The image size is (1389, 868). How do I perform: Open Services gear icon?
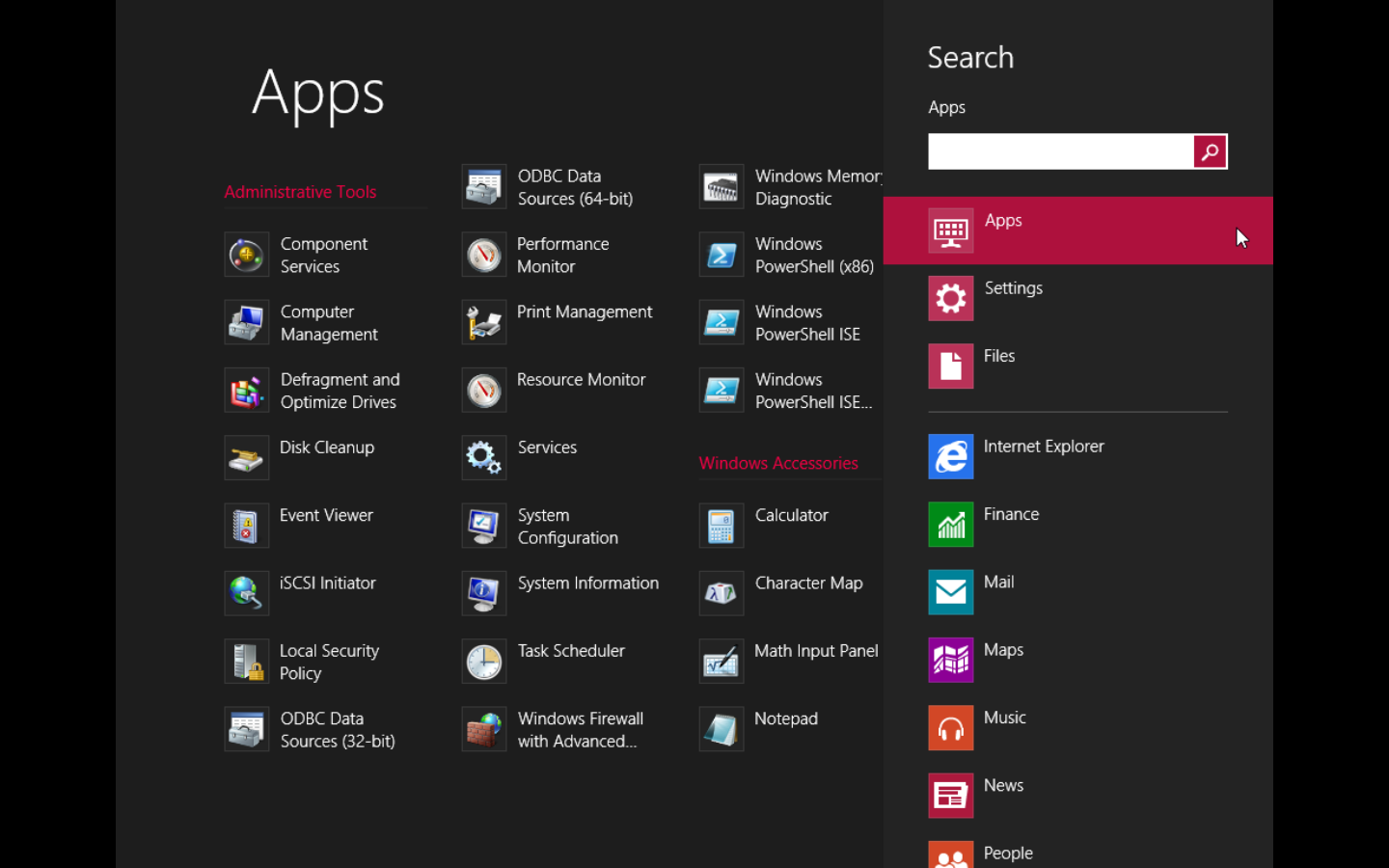[x=484, y=458]
